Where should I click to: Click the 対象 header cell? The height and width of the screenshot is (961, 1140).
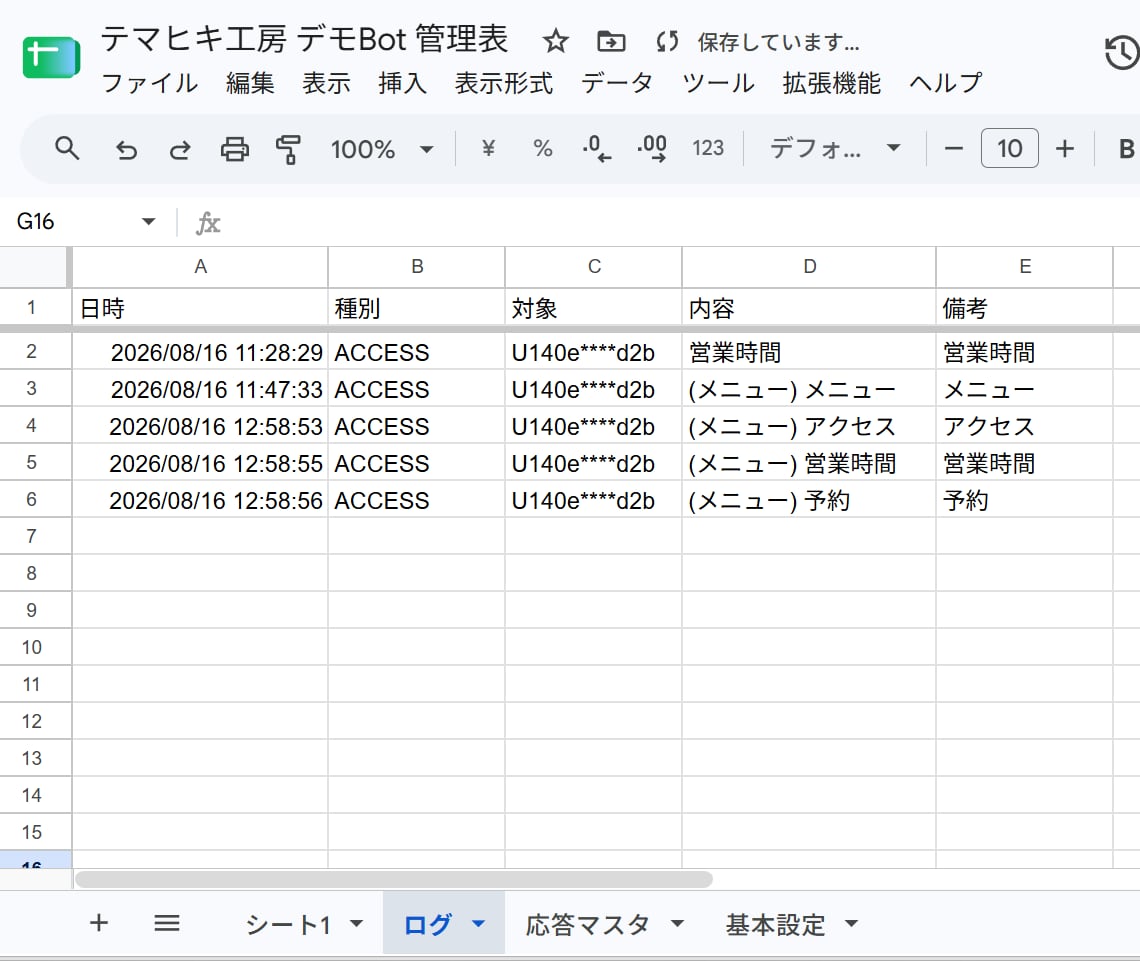[594, 308]
